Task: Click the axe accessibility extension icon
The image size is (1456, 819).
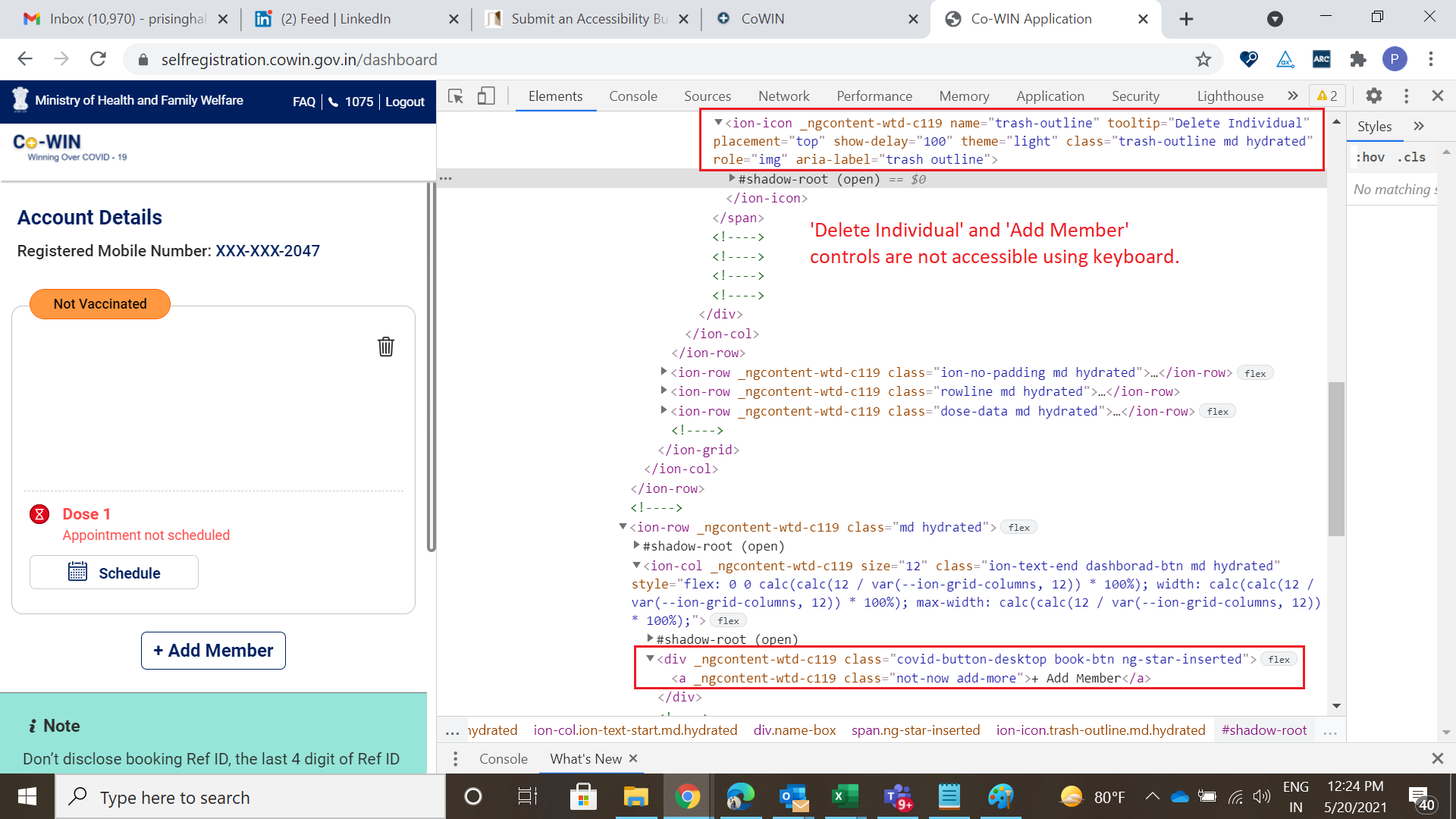Action: 1285,59
